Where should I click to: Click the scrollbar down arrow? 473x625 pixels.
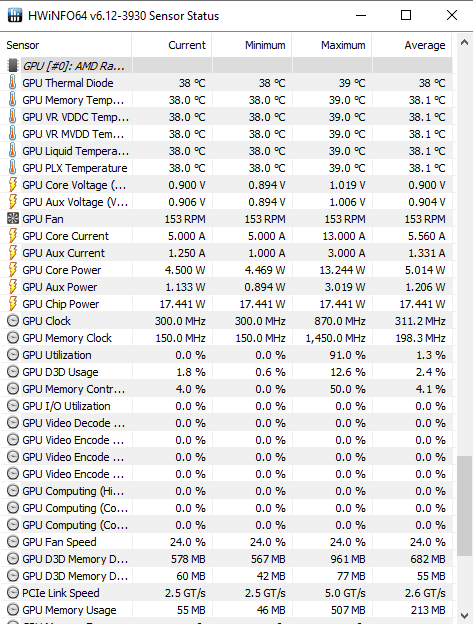pos(464,615)
